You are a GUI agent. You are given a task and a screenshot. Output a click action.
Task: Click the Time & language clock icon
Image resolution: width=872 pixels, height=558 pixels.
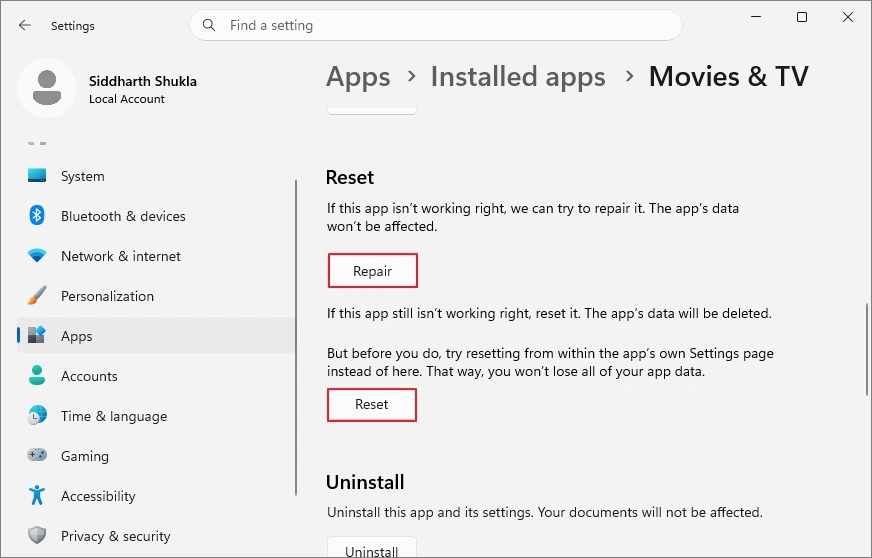(x=37, y=416)
